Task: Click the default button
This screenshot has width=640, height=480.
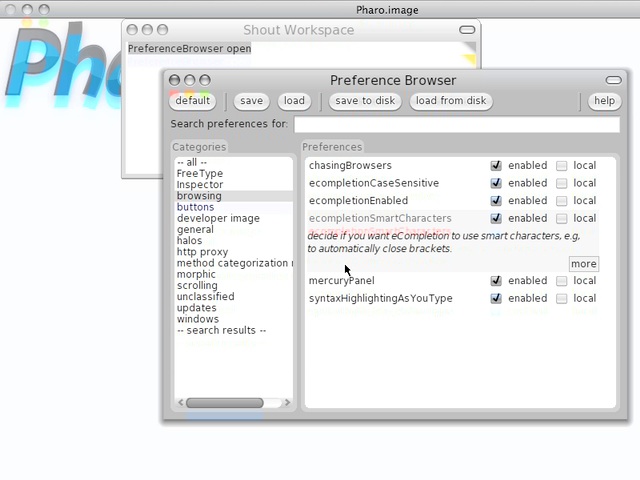Action: [x=193, y=101]
